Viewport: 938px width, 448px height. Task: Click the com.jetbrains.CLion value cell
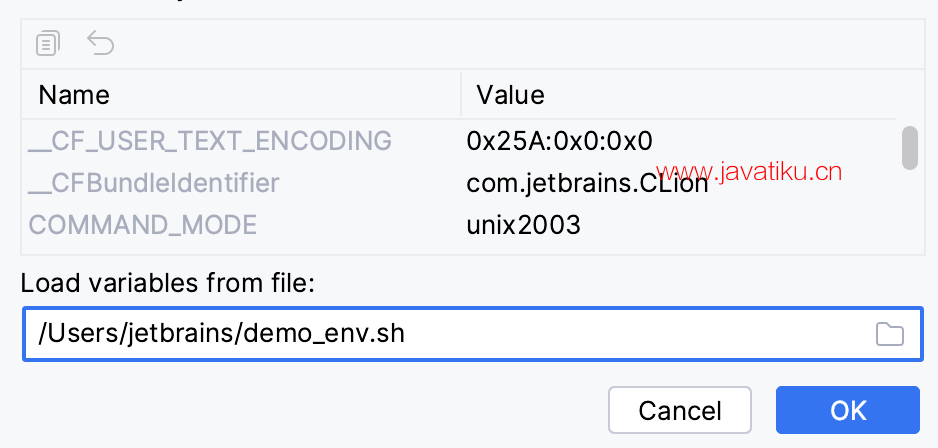point(587,184)
